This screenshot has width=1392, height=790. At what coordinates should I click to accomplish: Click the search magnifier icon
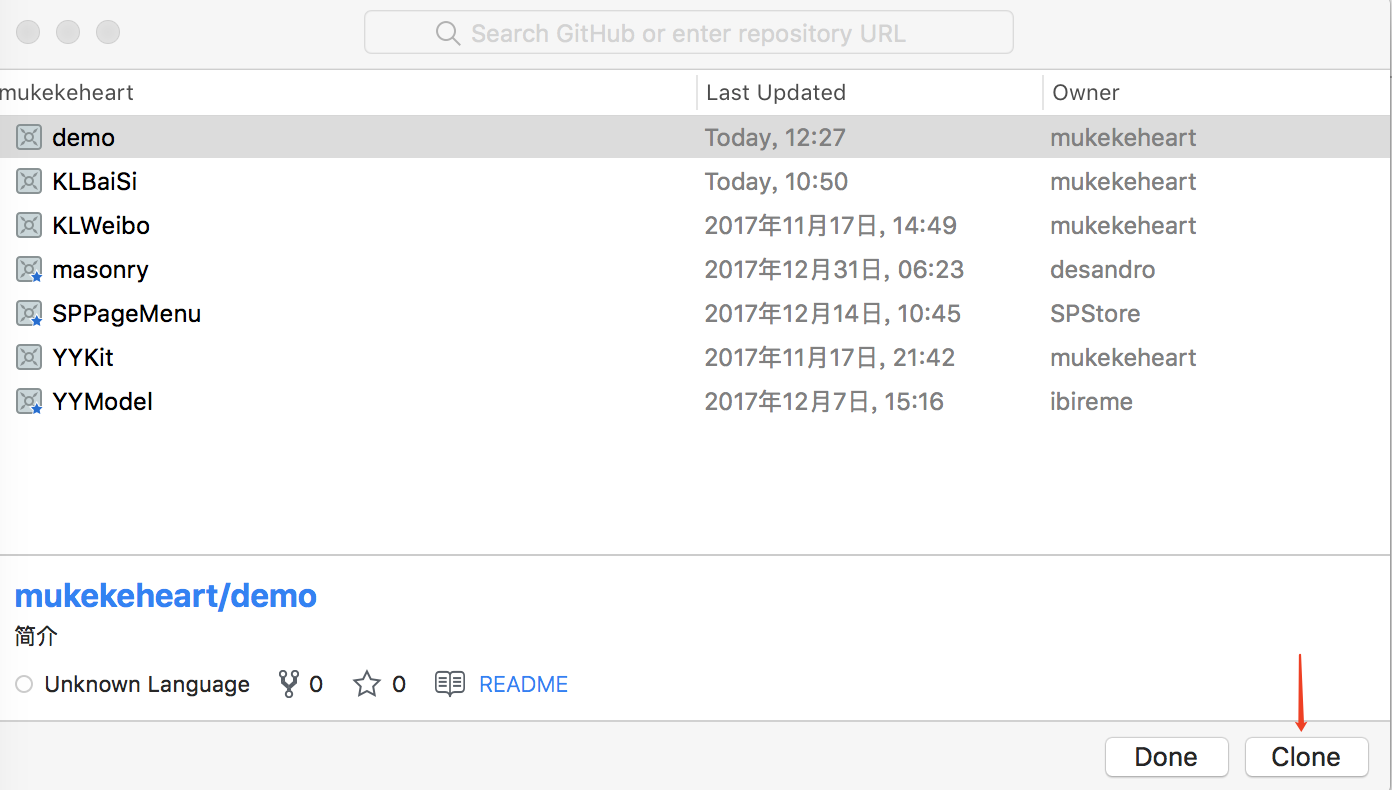point(448,34)
